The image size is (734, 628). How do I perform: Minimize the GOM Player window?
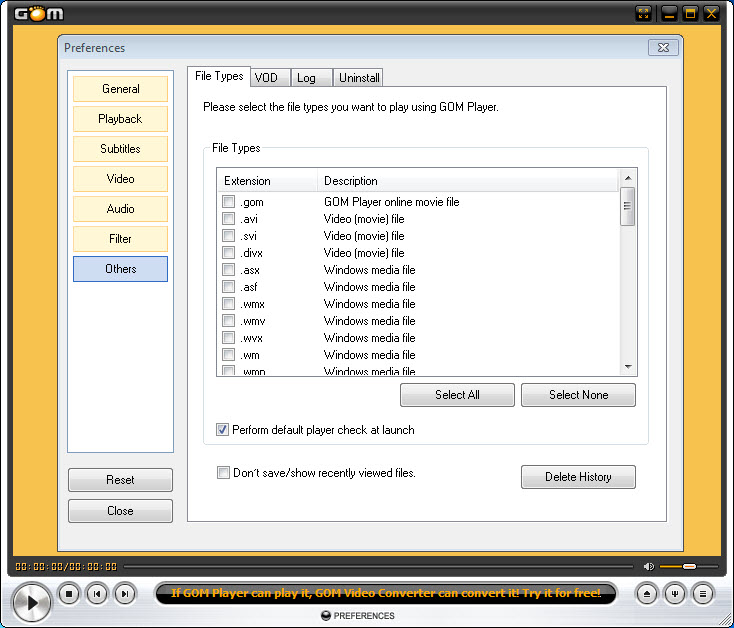click(x=670, y=14)
